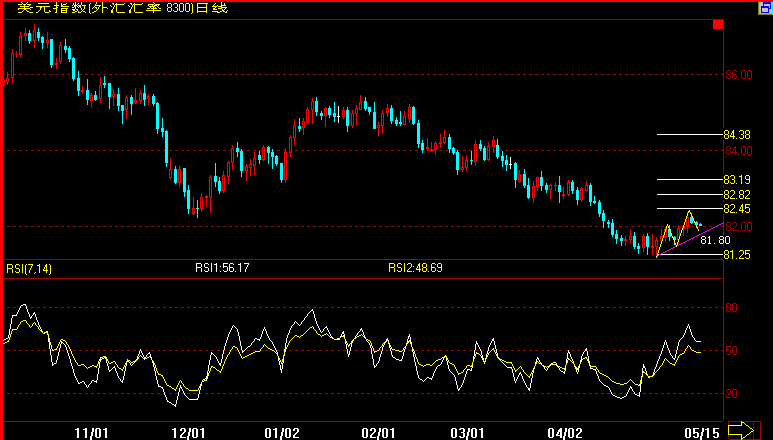Click the RSI 80 level label
Viewport: 773px width, 440px height.
click(732, 308)
